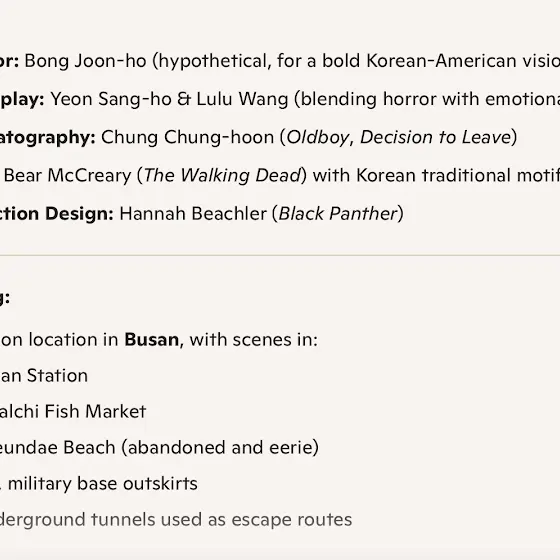Click the italic title Oldboy

(x=318, y=137)
